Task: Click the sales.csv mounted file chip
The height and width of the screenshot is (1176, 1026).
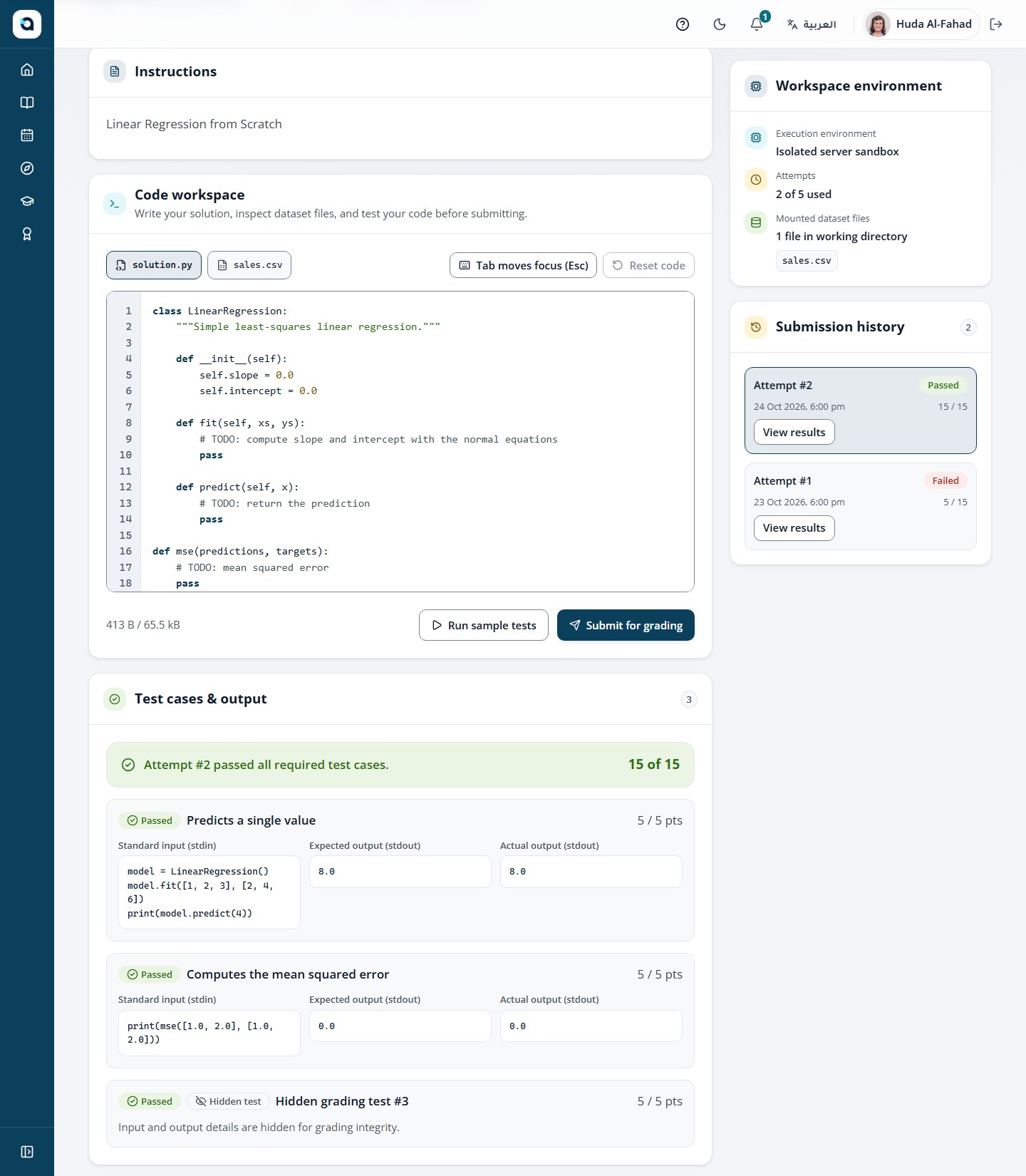Action: point(807,261)
